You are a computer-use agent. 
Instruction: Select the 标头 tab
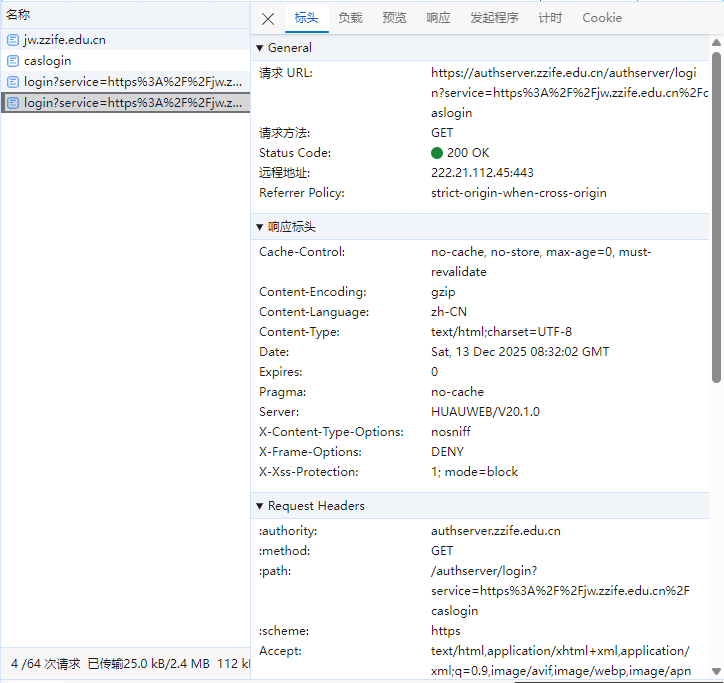tap(306, 18)
